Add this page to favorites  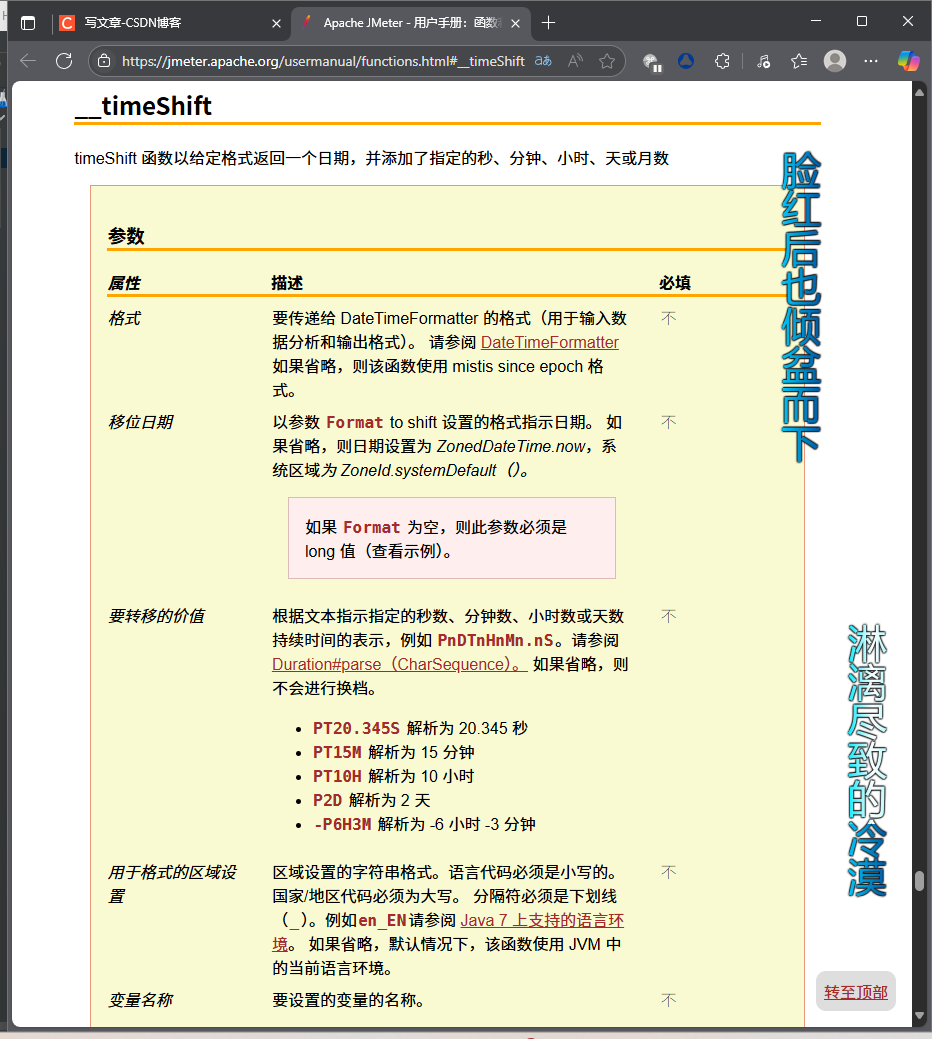point(607,61)
